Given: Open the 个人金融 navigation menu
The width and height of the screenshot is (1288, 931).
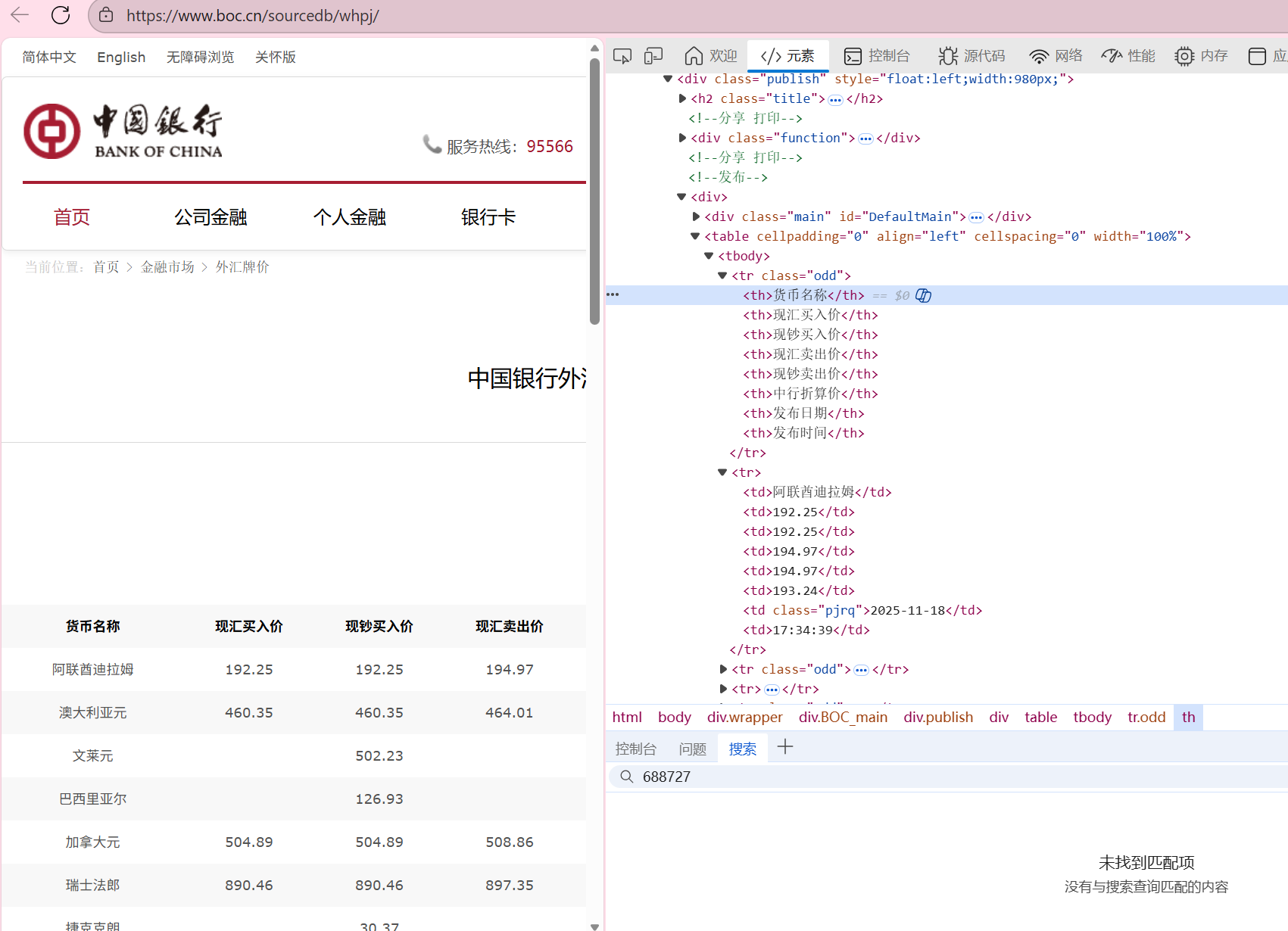Looking at the screenshot, I should pos(350,217).
